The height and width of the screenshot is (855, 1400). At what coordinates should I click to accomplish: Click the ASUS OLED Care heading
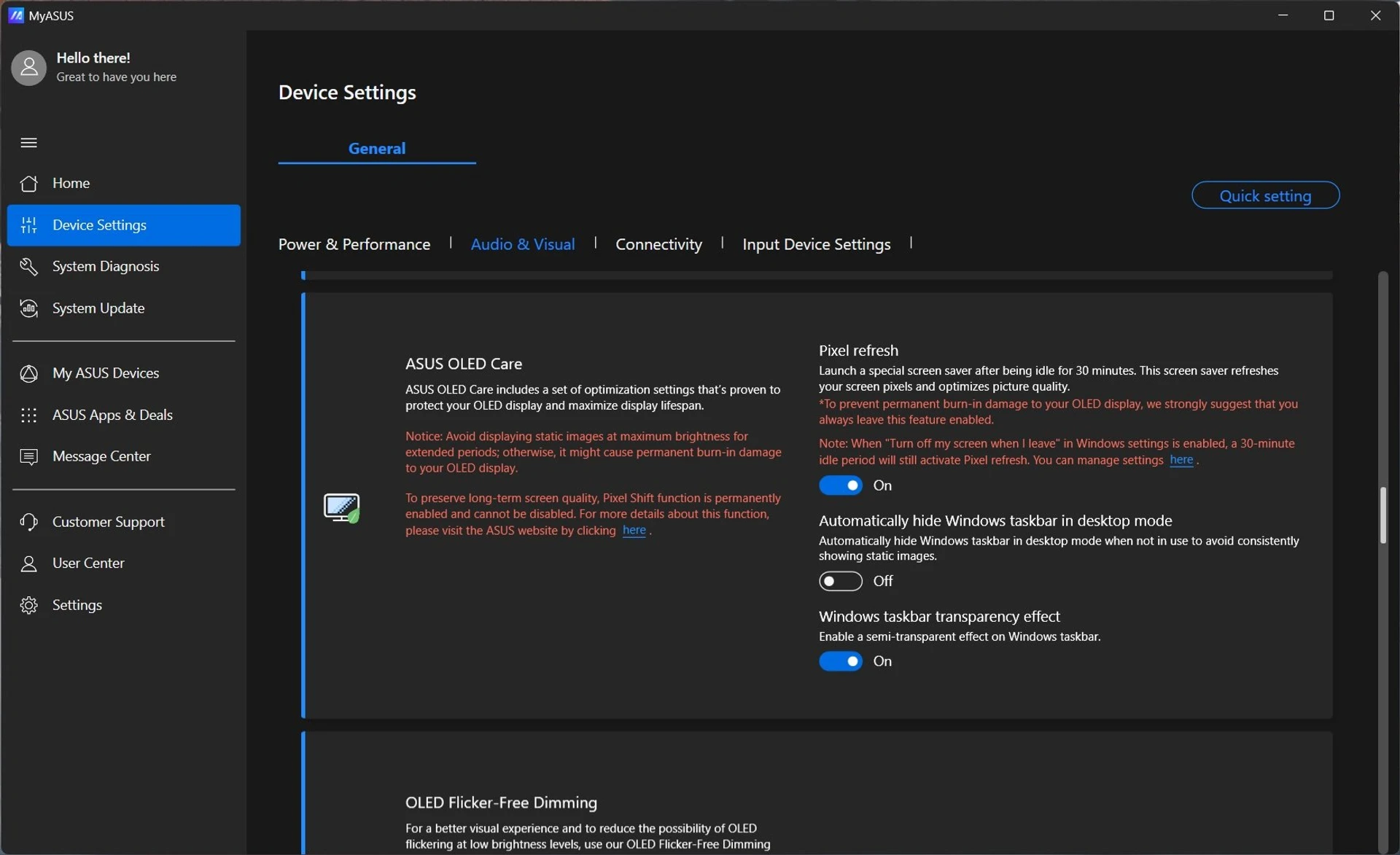(x=464, y=364)
